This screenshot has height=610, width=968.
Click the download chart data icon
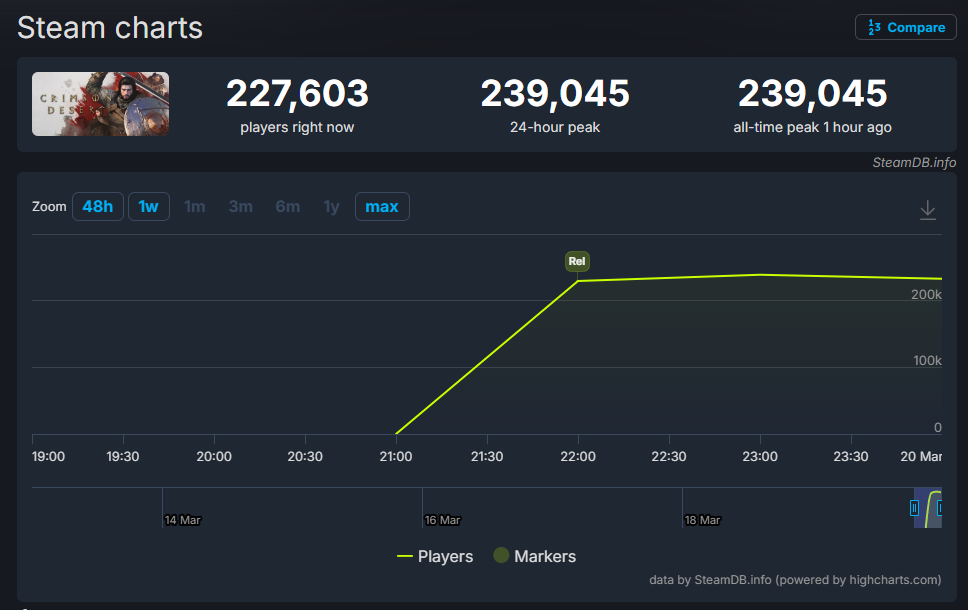[x=927, y=210]
